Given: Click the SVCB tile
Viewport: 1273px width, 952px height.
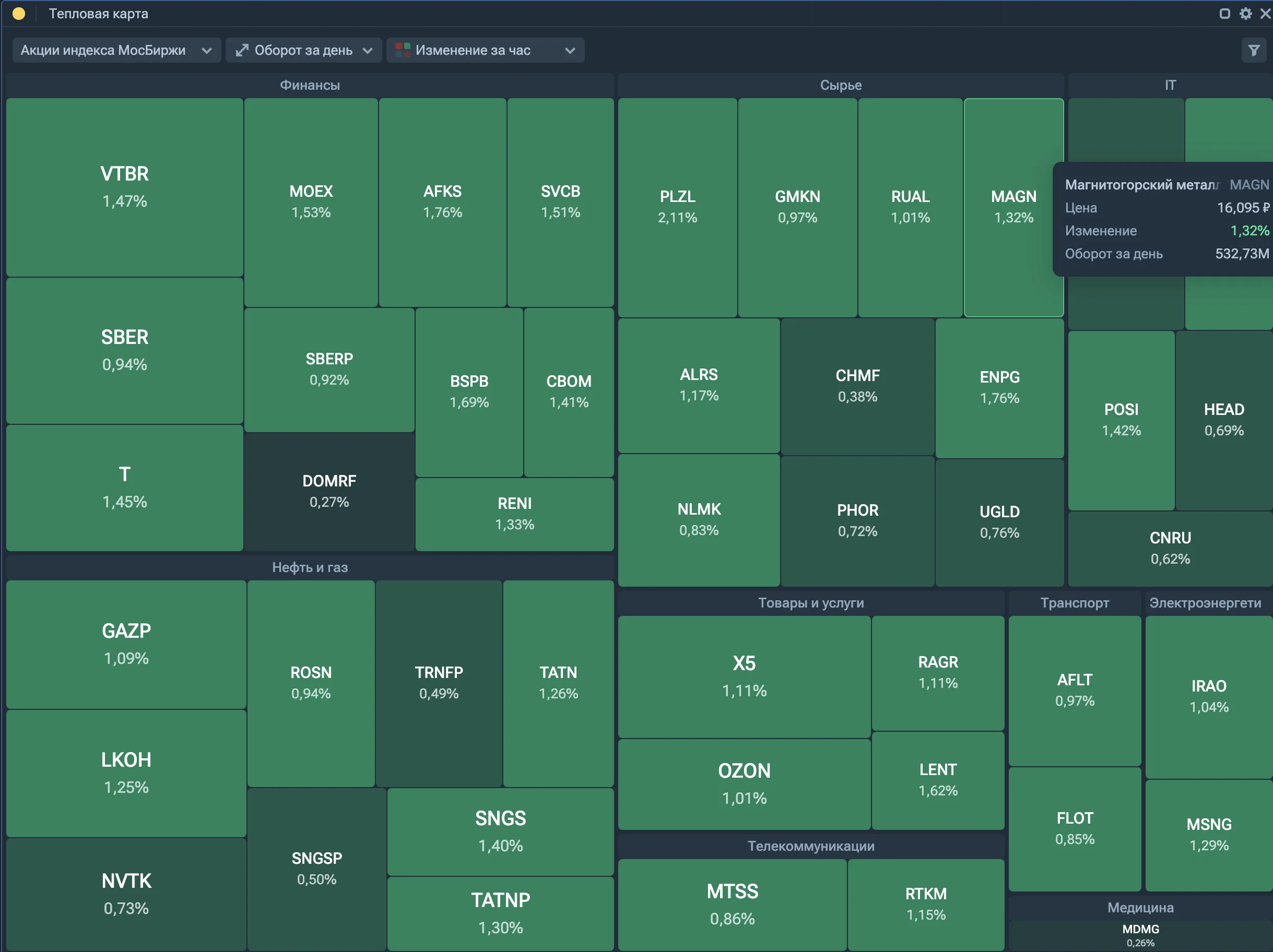Looking at the screenshot, I should coord(561,203).
